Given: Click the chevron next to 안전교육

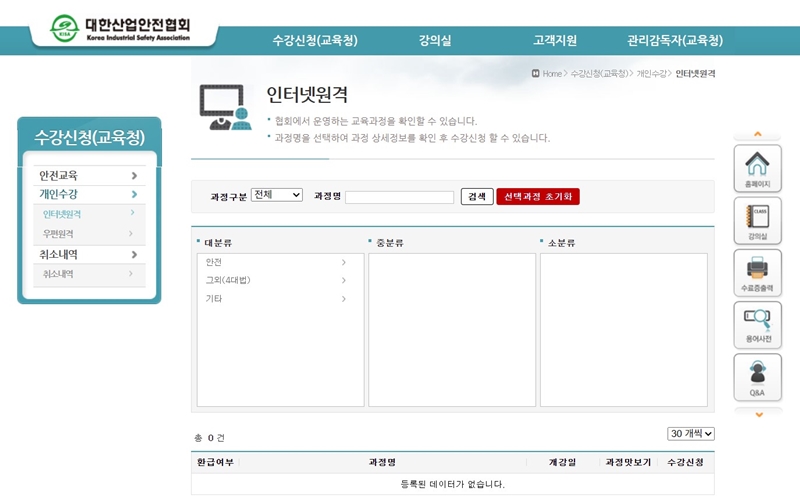Looking at the screenshot, I should (134, 176).
